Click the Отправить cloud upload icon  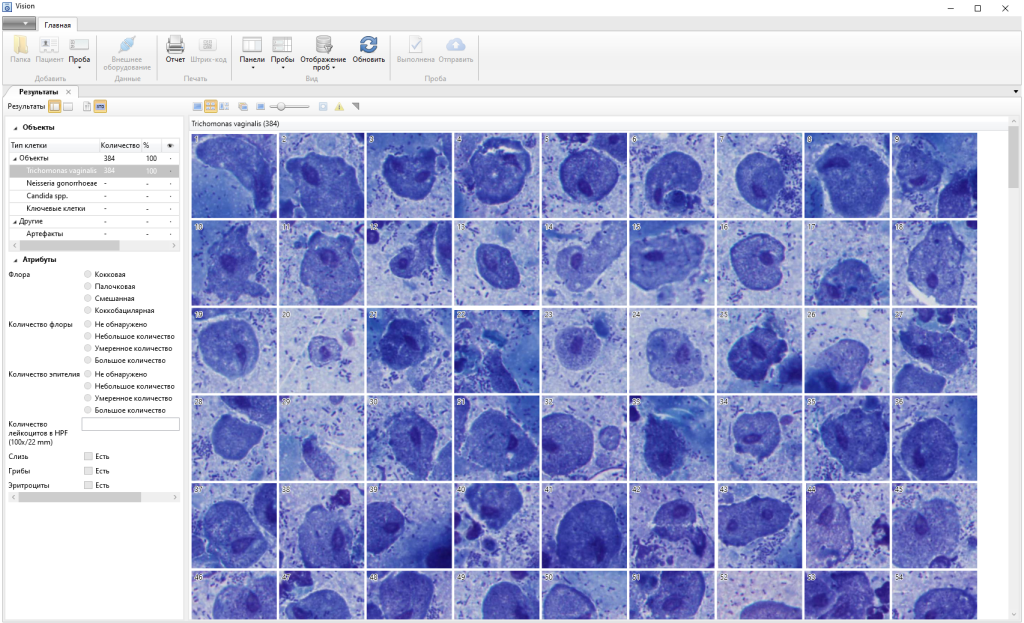(455, 45)
